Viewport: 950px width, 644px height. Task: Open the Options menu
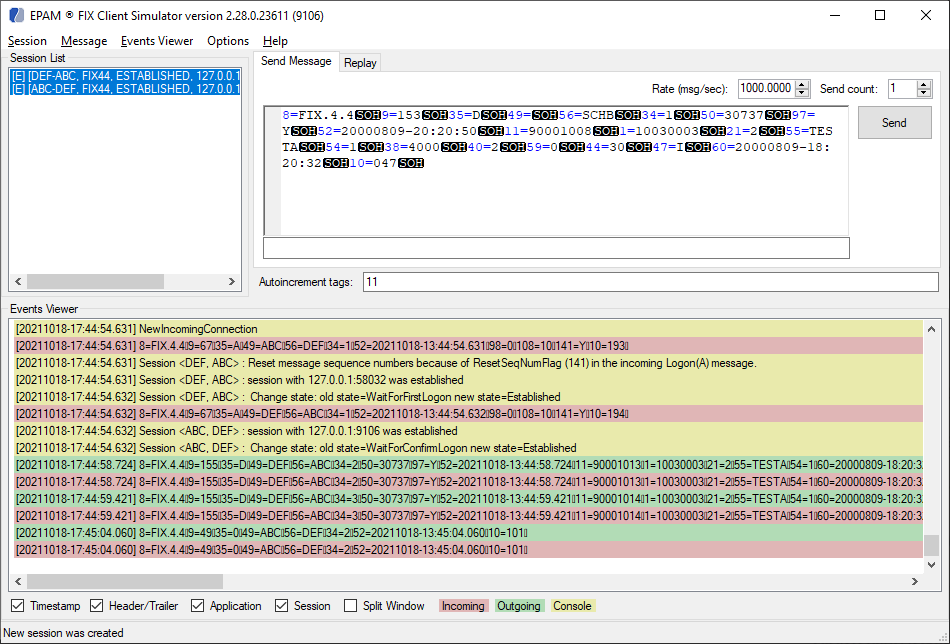[x=228, y=41]
